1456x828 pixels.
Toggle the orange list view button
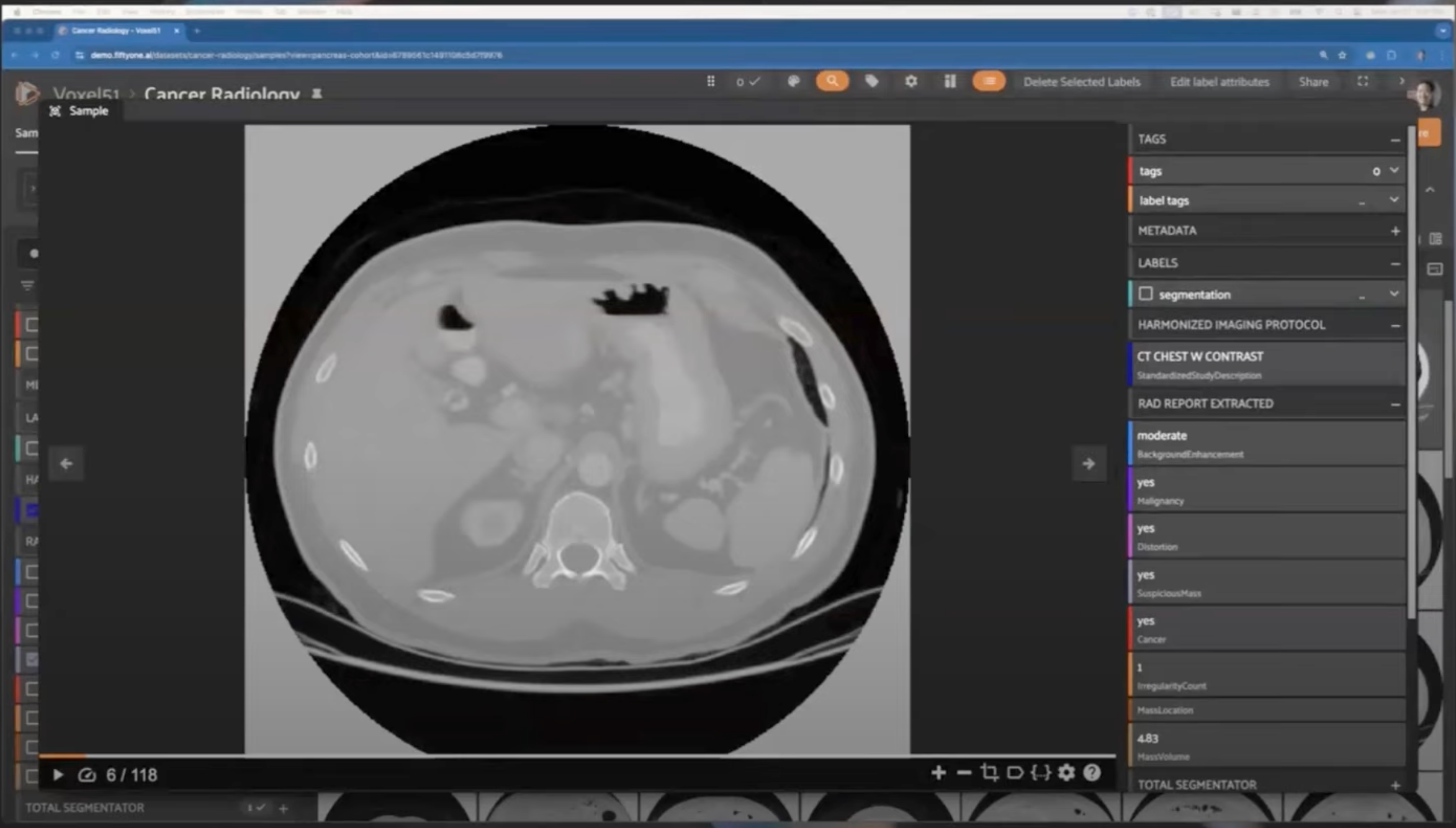[989, 81]
